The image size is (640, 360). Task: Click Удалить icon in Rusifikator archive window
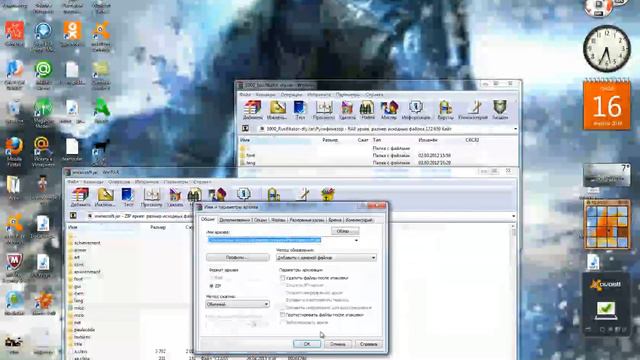point(347,110)
